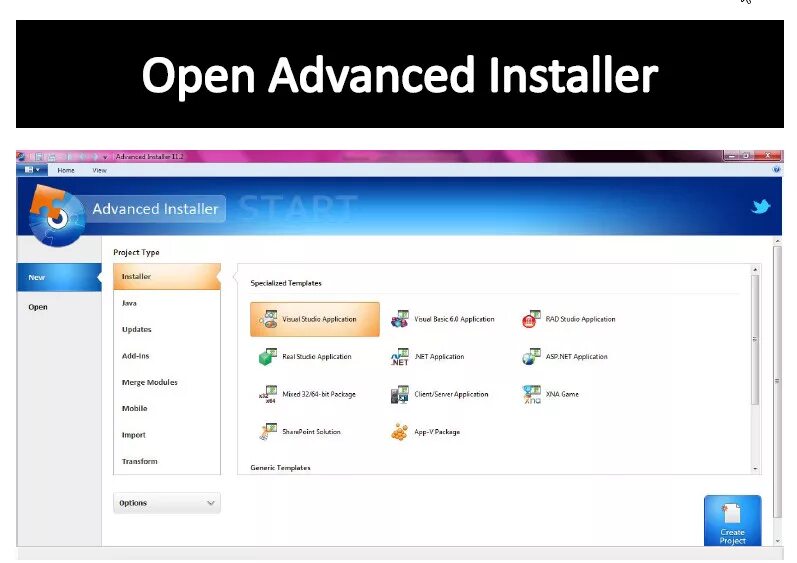This screenshot has height=563, width=797.
Task: Click the Specialized Templates heading
Action: (x=286, y=283)
